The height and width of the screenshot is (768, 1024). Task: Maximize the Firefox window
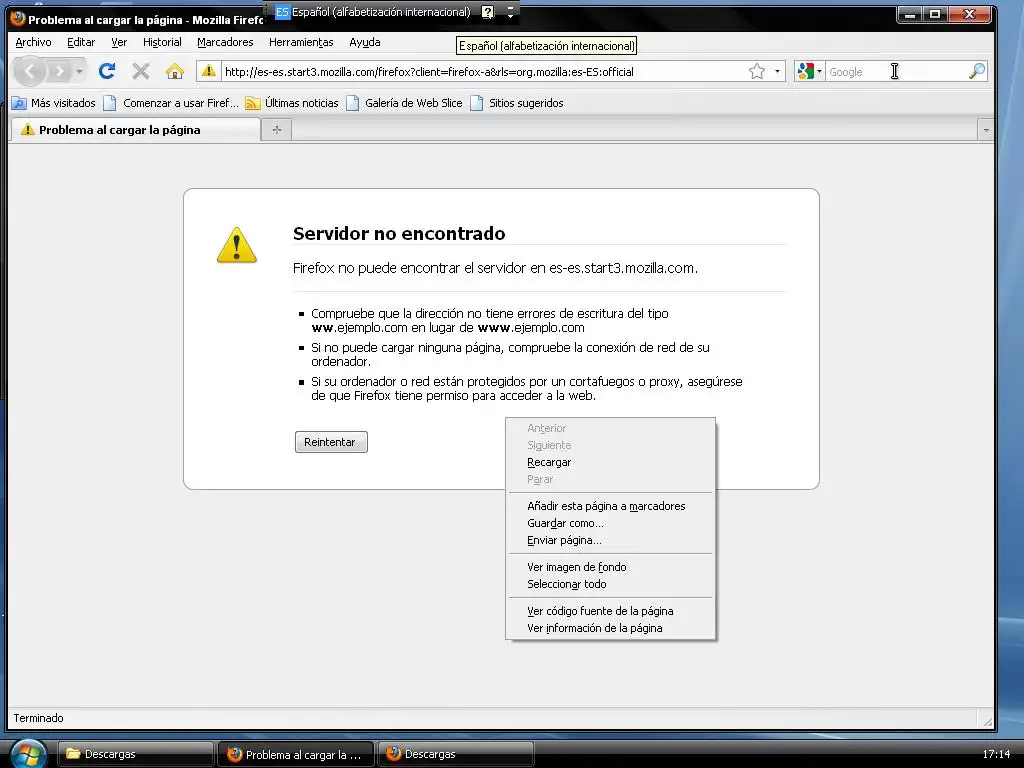[935, 14]
